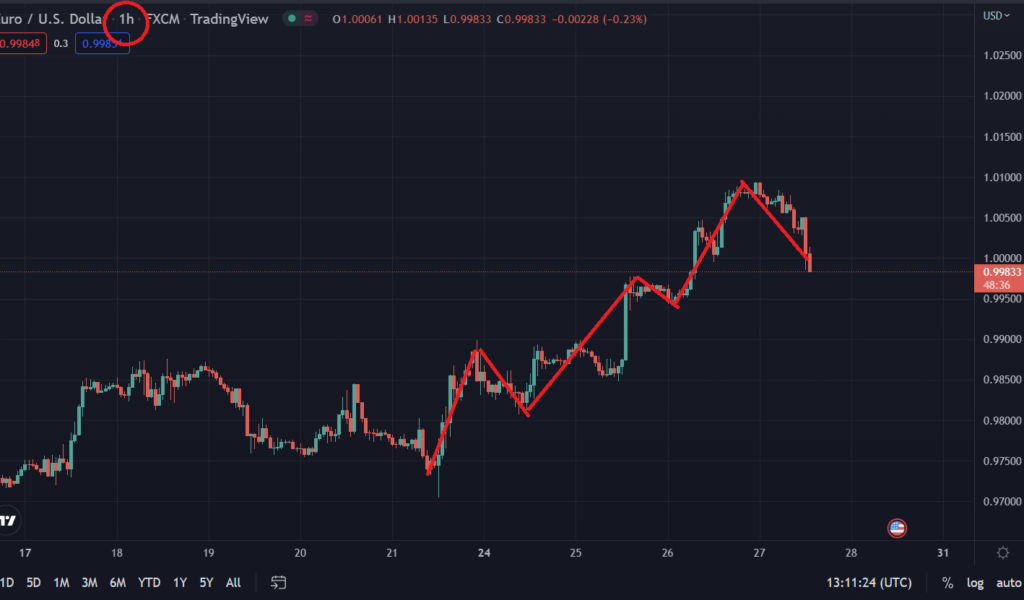The width and height of the screenshot is (1024, 600).
Task: Click the red bid price 0.99848 button
Action: click(23, 44)
